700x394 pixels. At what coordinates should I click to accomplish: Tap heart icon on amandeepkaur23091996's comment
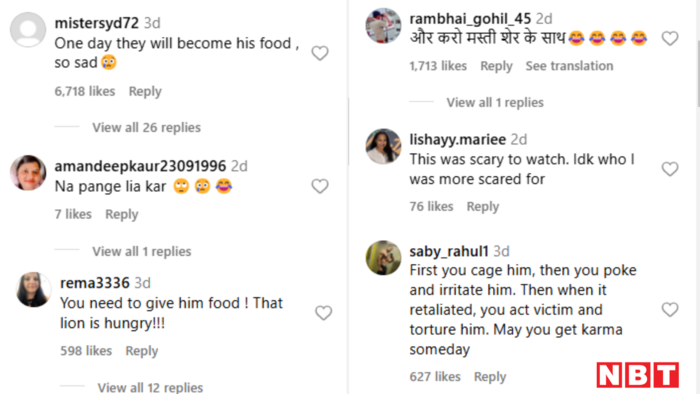(320, 186)
